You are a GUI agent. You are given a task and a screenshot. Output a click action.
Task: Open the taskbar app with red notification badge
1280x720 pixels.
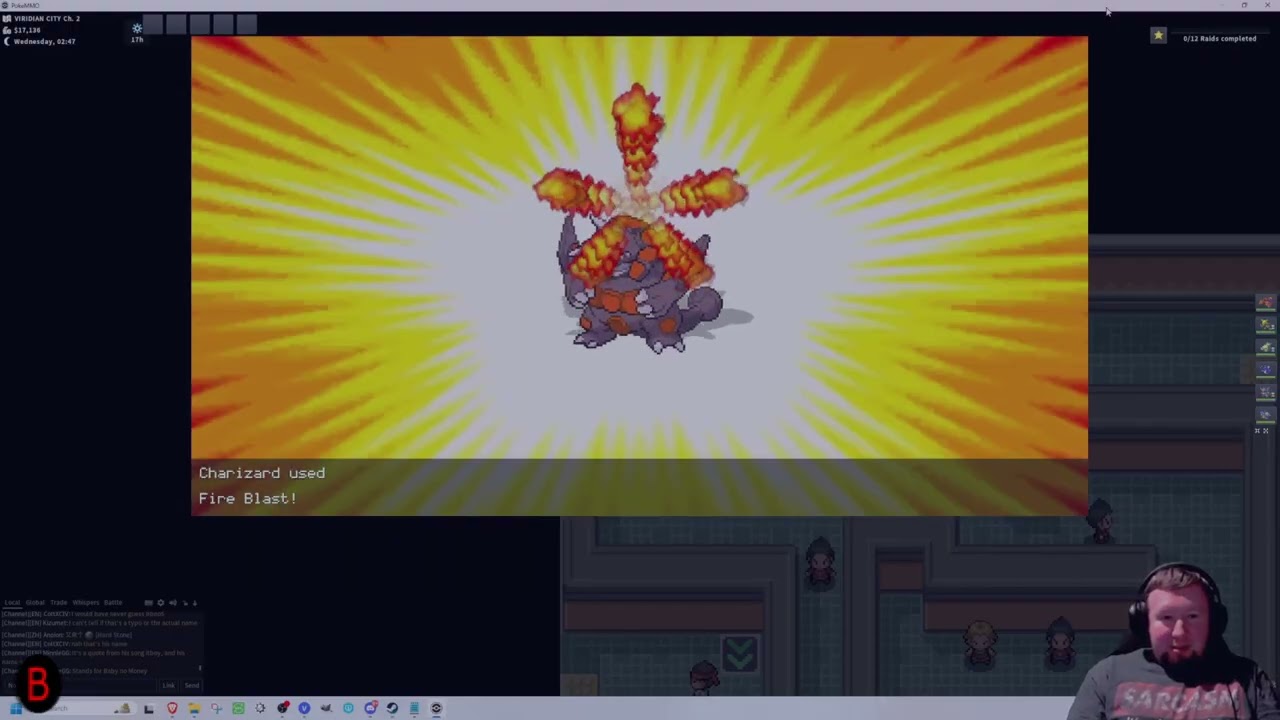click(283, 708)
